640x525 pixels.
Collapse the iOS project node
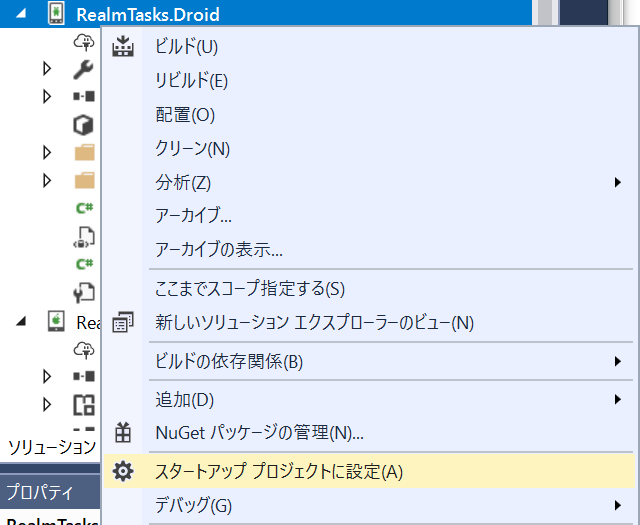[x=21, y=322]
